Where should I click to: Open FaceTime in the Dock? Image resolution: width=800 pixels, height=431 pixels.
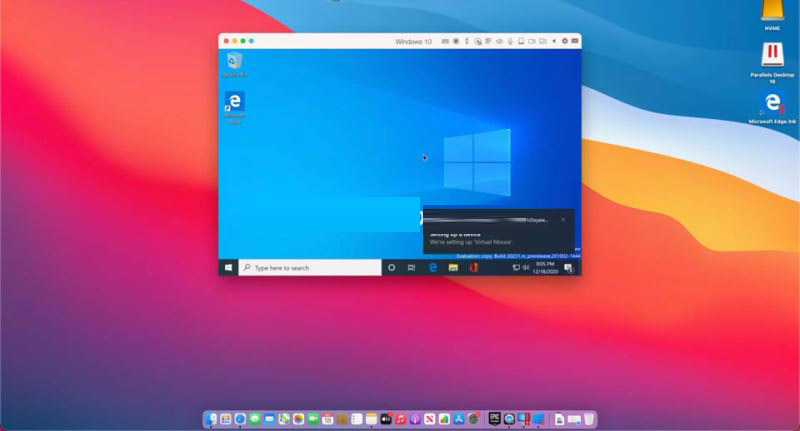313,419
